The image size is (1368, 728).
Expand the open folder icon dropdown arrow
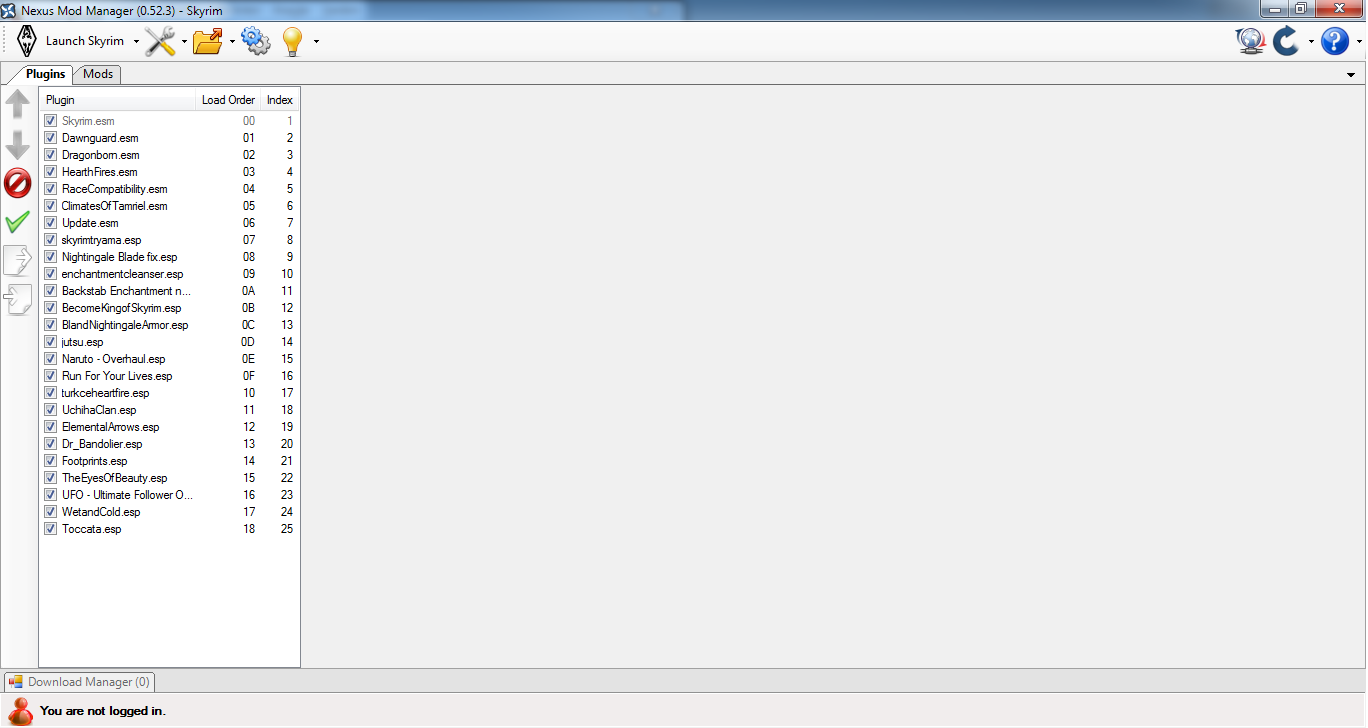[232, 42]
